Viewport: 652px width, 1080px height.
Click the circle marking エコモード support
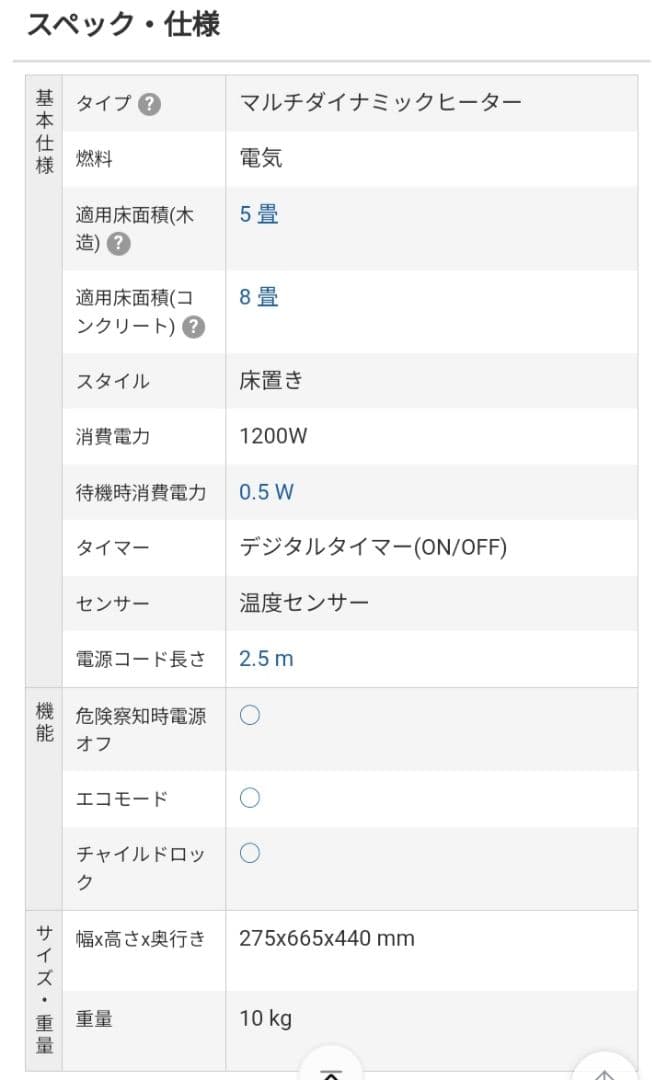tap(248, 798)
